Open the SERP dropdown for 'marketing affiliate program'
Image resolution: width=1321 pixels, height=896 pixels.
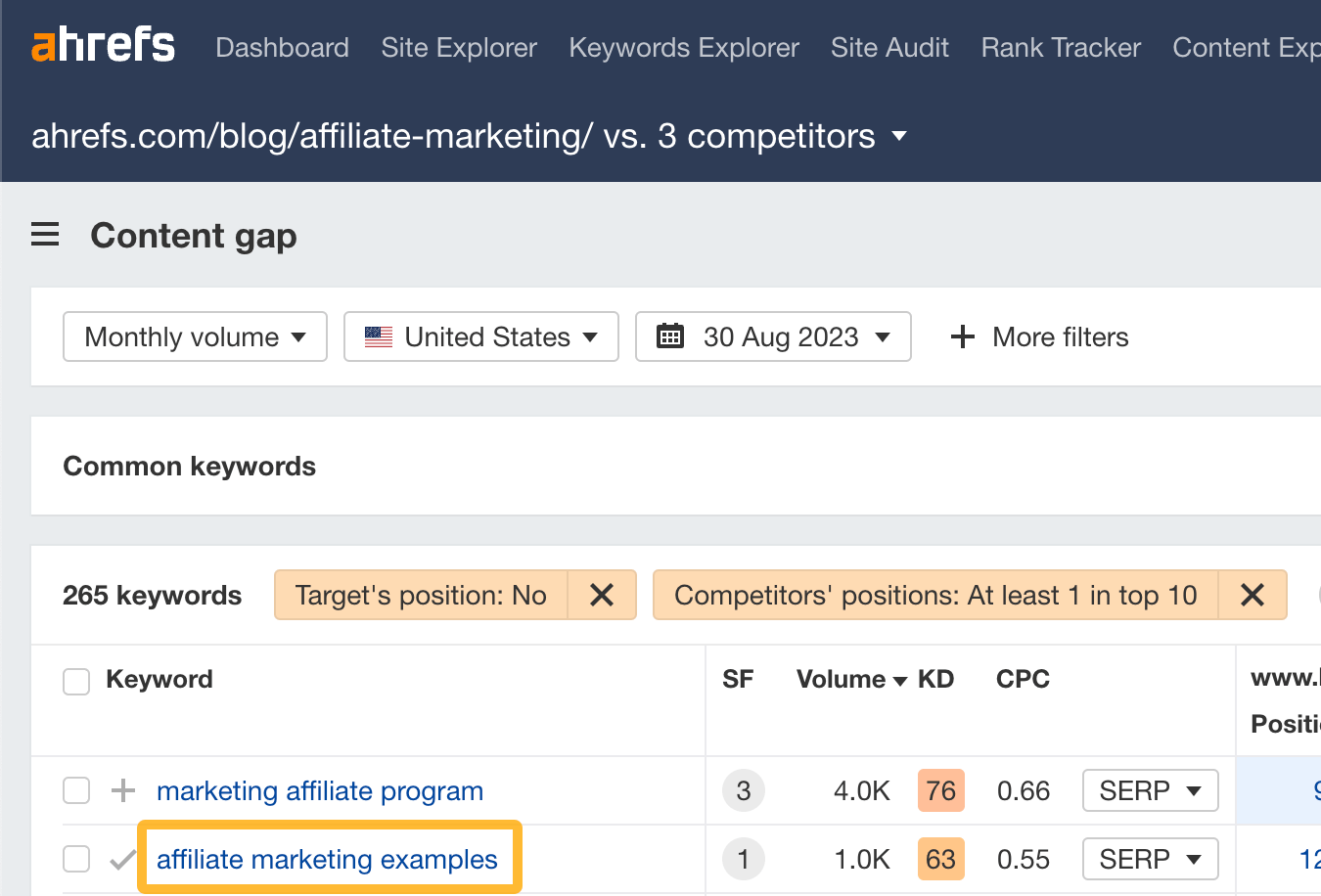[x=1150, y=790]
